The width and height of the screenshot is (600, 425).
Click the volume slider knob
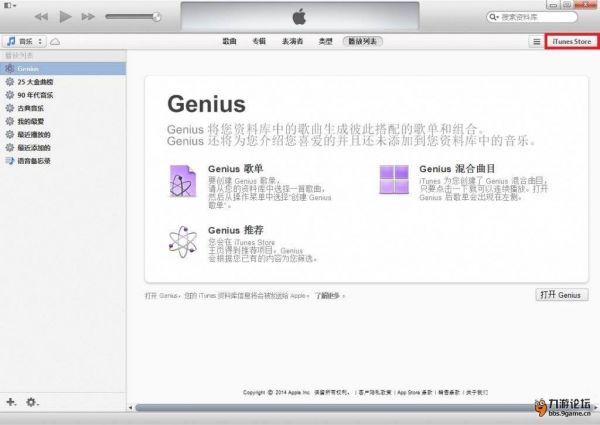[x=157, y=17]
